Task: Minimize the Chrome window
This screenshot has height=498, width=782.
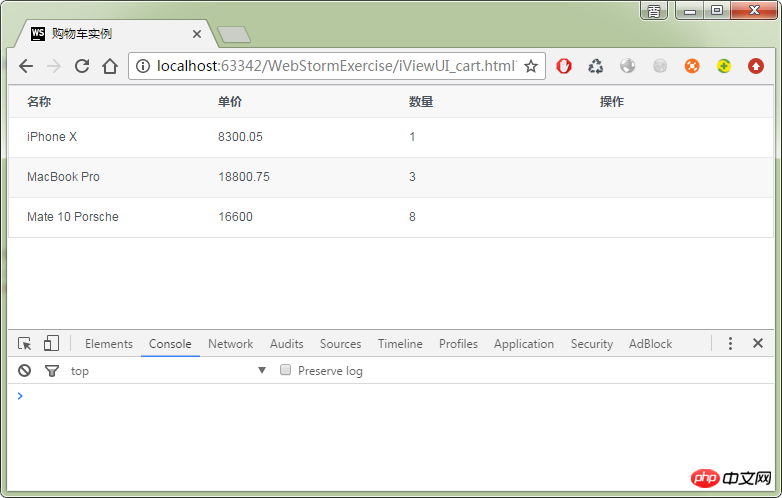Action: click(690, 10)
